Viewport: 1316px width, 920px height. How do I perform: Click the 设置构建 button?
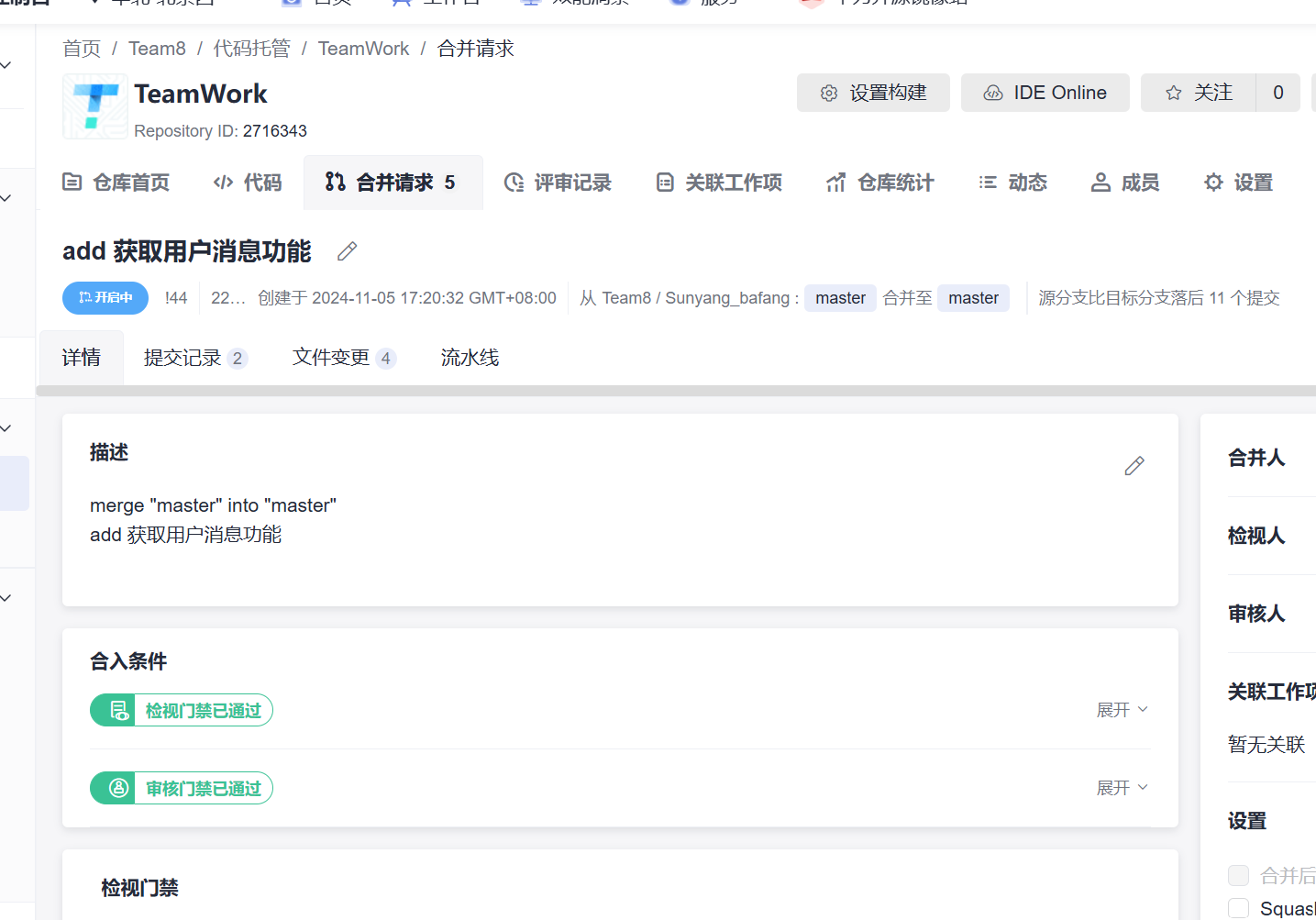pos(873,93)
